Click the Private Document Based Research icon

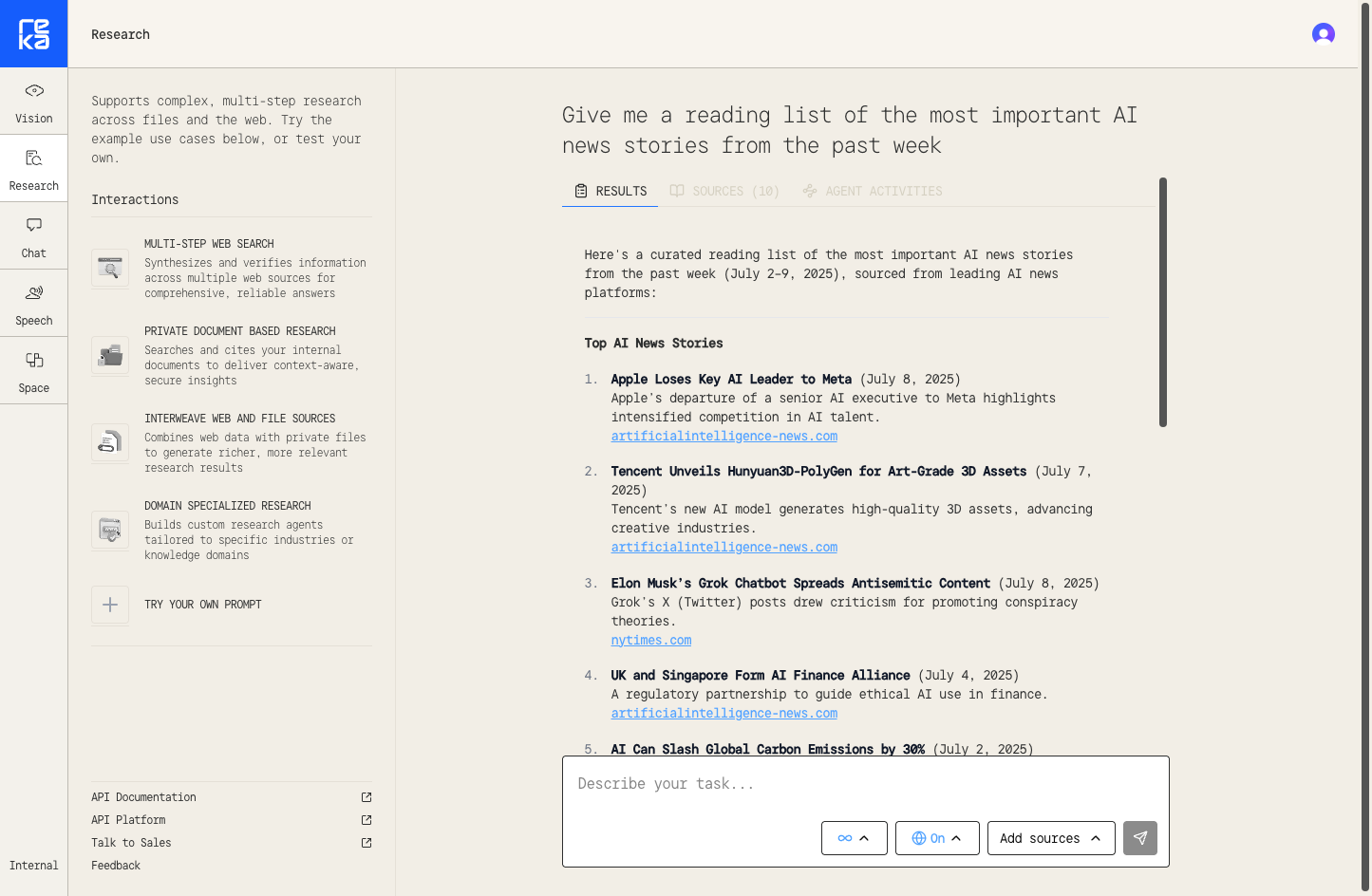point(110,356)
